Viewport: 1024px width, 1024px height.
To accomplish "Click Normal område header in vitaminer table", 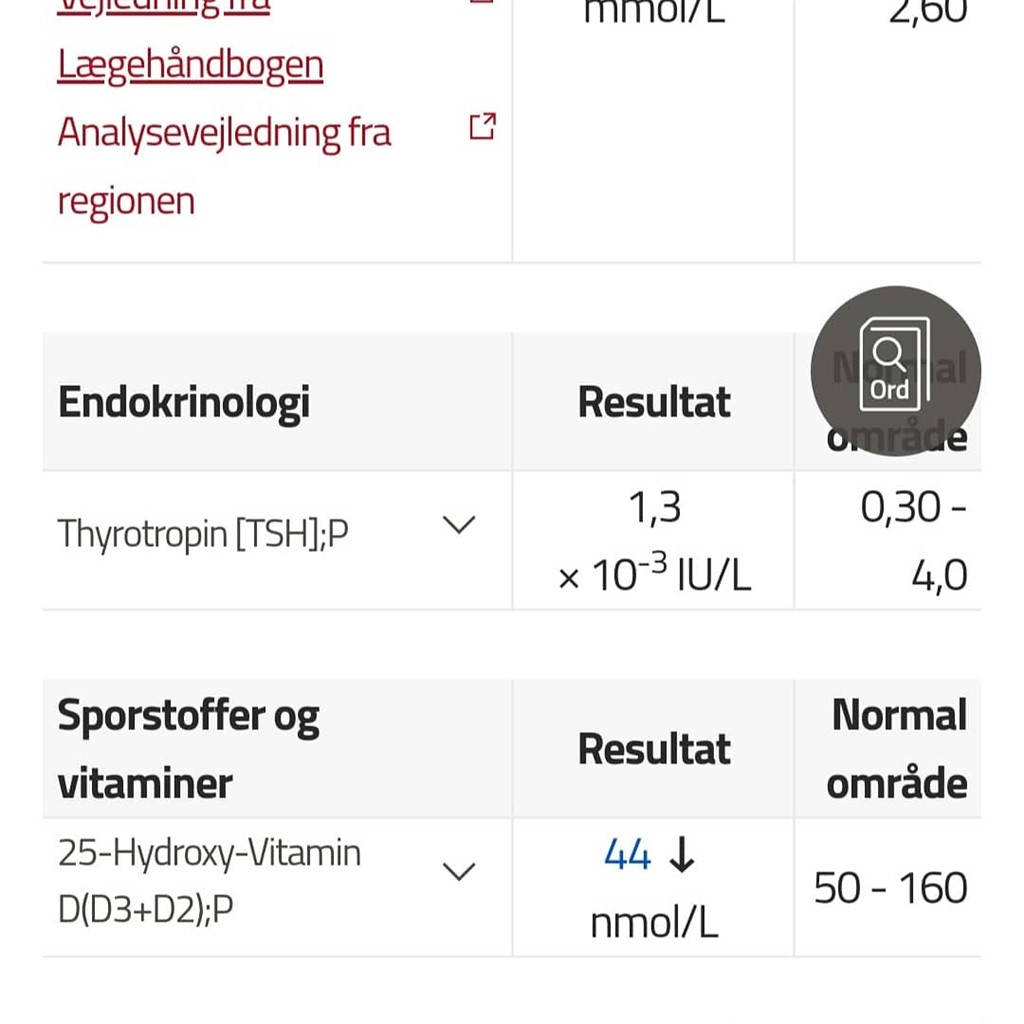I will coord(897,749).
